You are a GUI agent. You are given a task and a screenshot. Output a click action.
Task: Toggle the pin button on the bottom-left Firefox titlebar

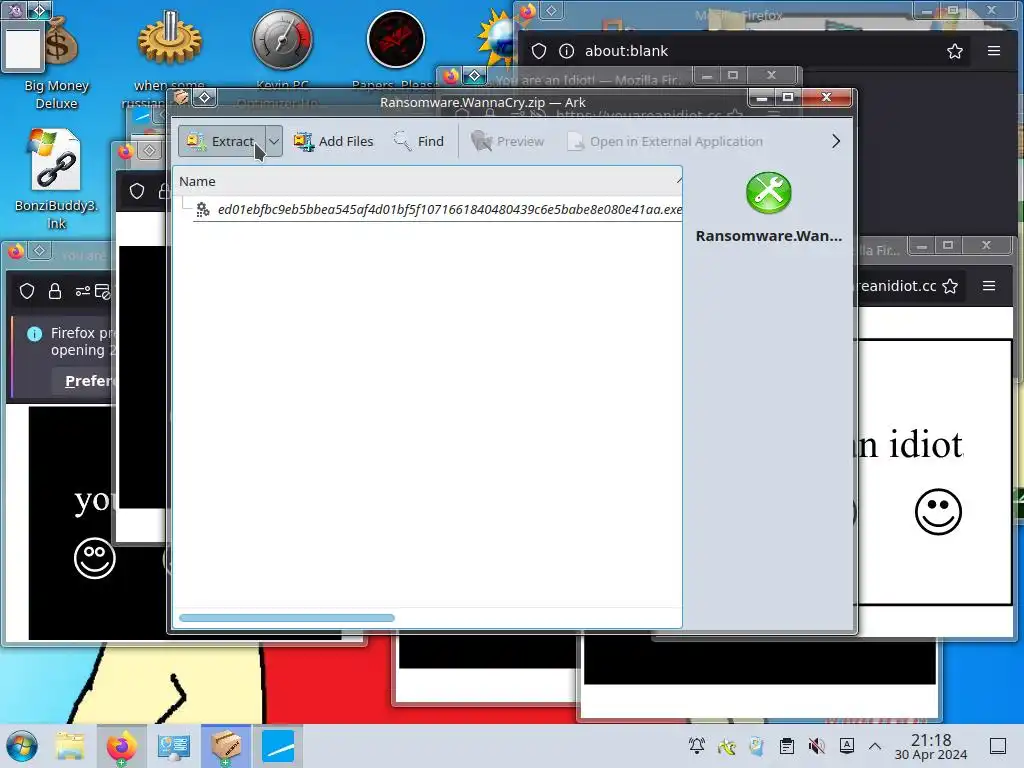(x=40, y=251)
